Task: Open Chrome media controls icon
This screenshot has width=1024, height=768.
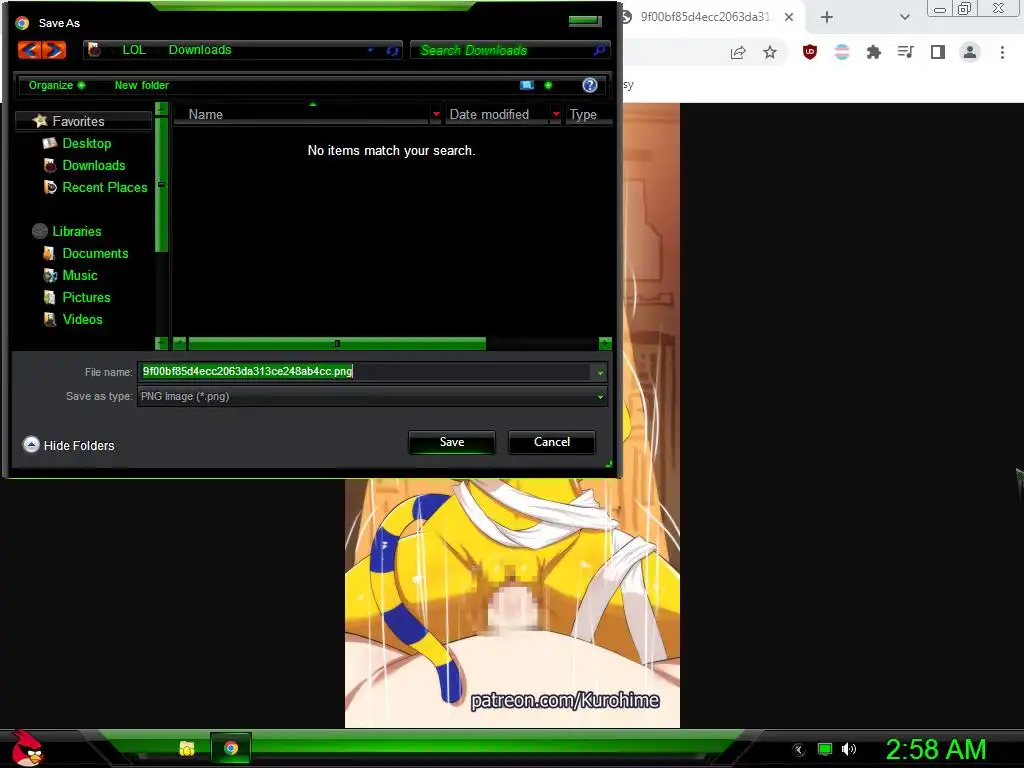Action: click(906, 52)
